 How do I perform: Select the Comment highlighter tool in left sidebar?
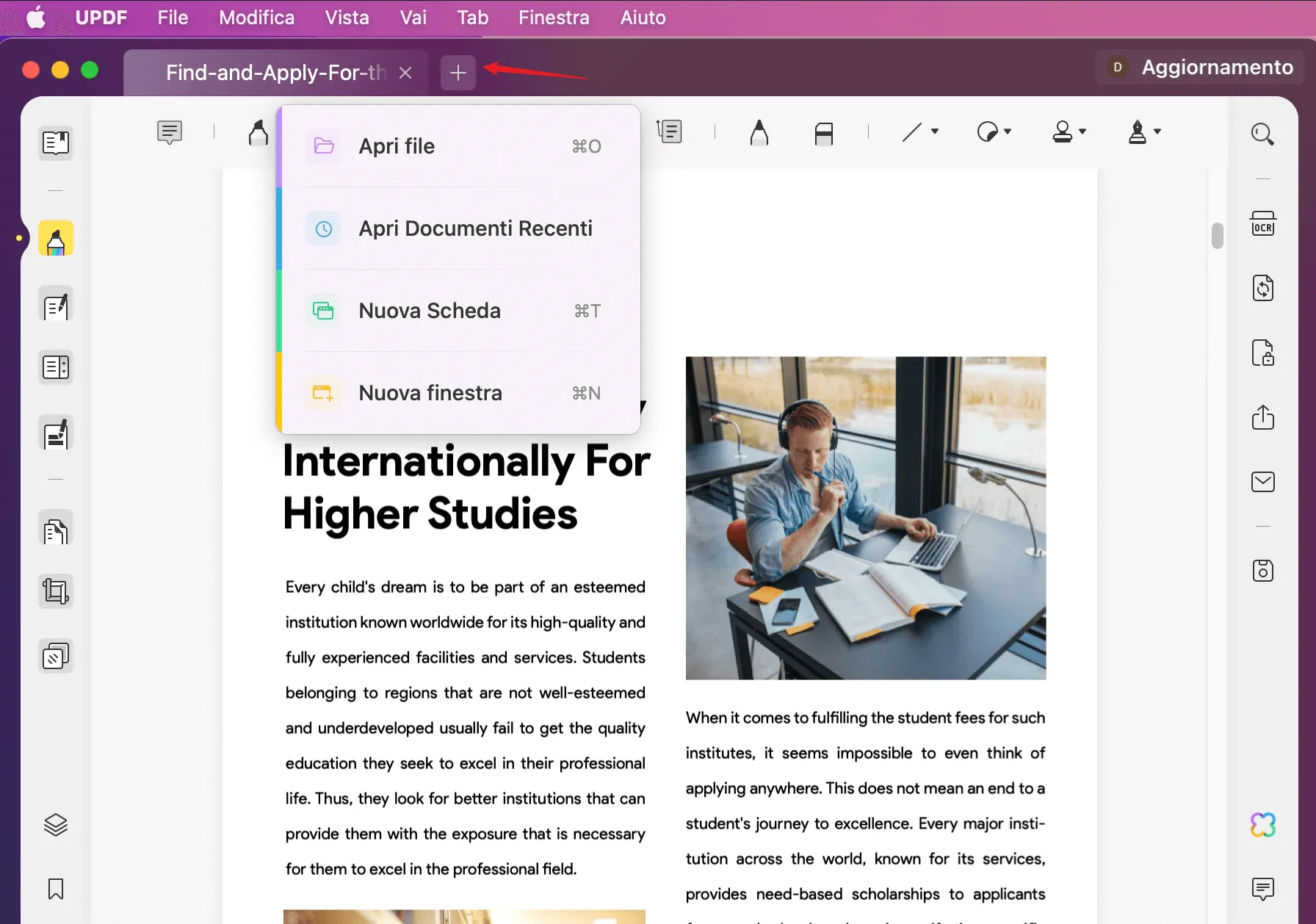point(56,239)
